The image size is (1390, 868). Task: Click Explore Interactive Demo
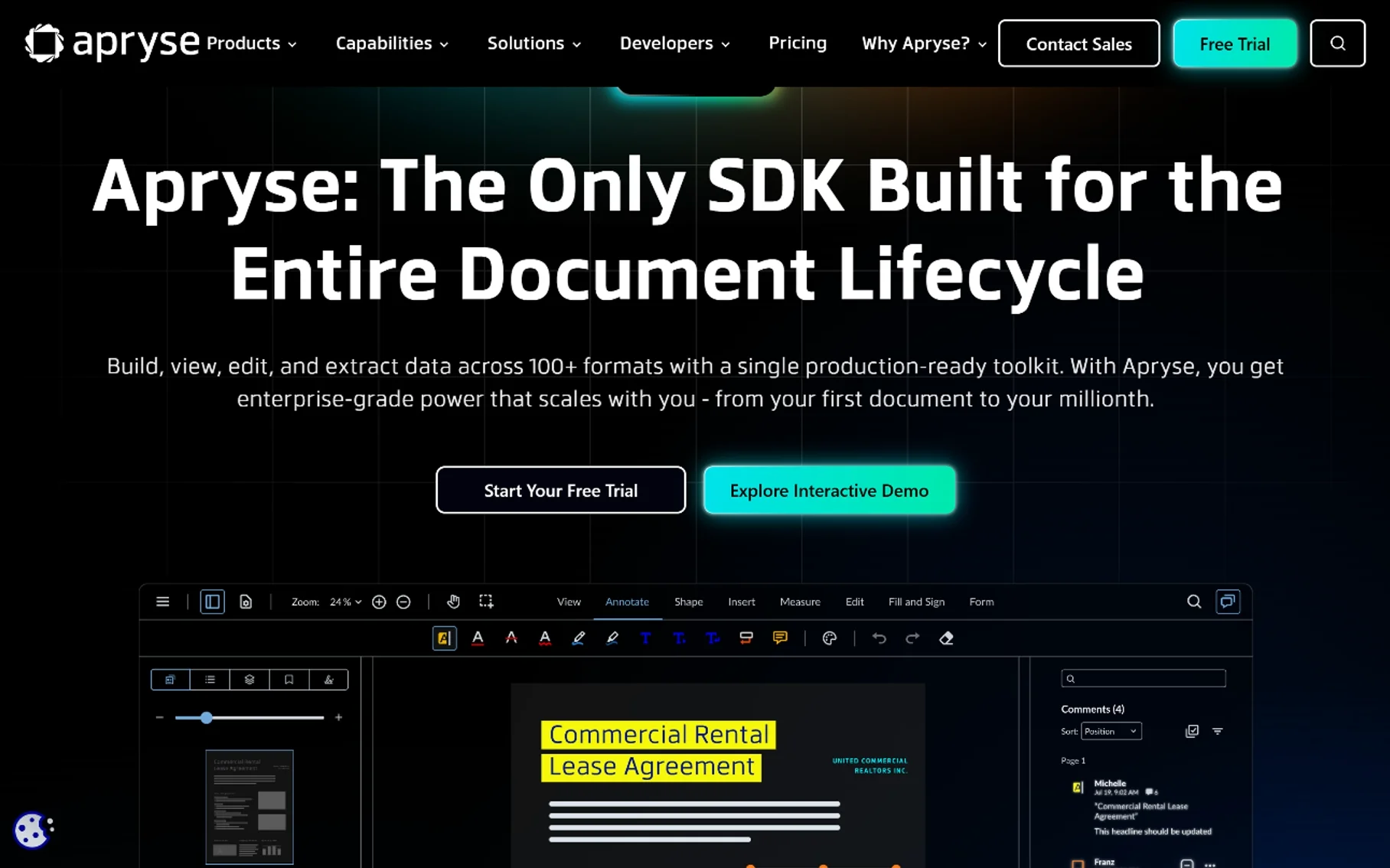829,490
